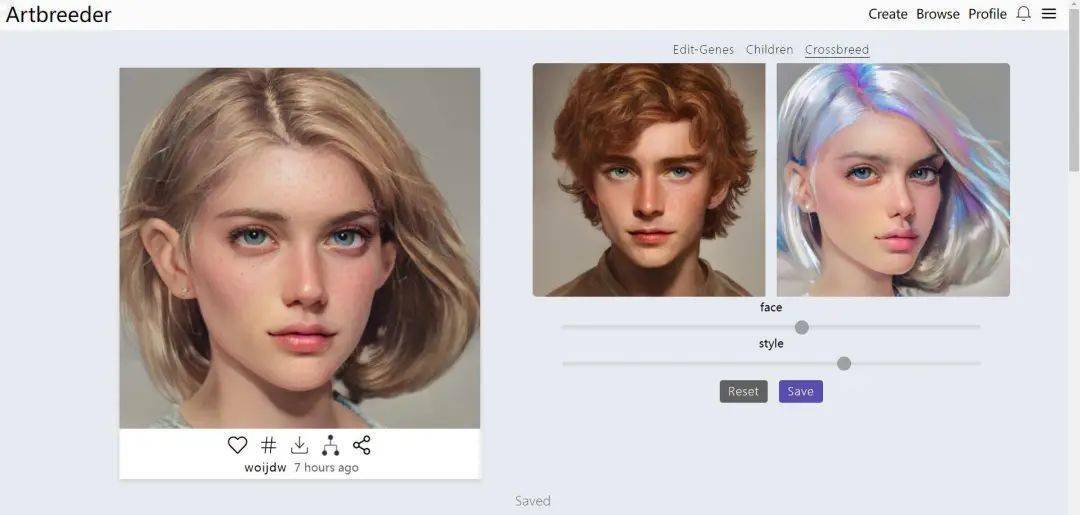Switch to the Children tab
Viewport: 1080px width, 515px height.
(x=769, y=50)
